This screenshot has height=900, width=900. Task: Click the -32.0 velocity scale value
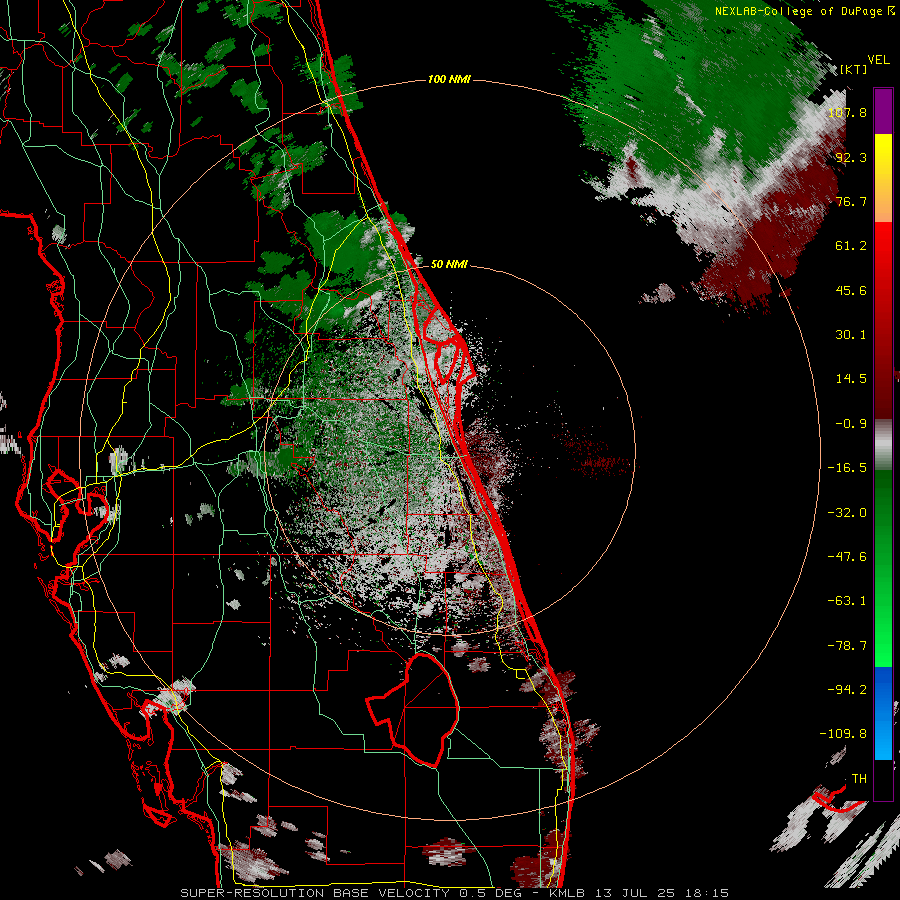[x=847, y=513]
